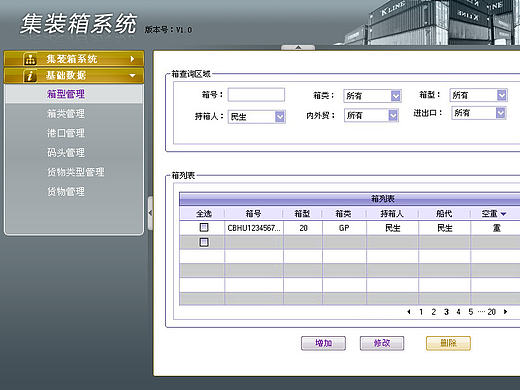Open 货物管理 in the sidebar

point(66,192)
